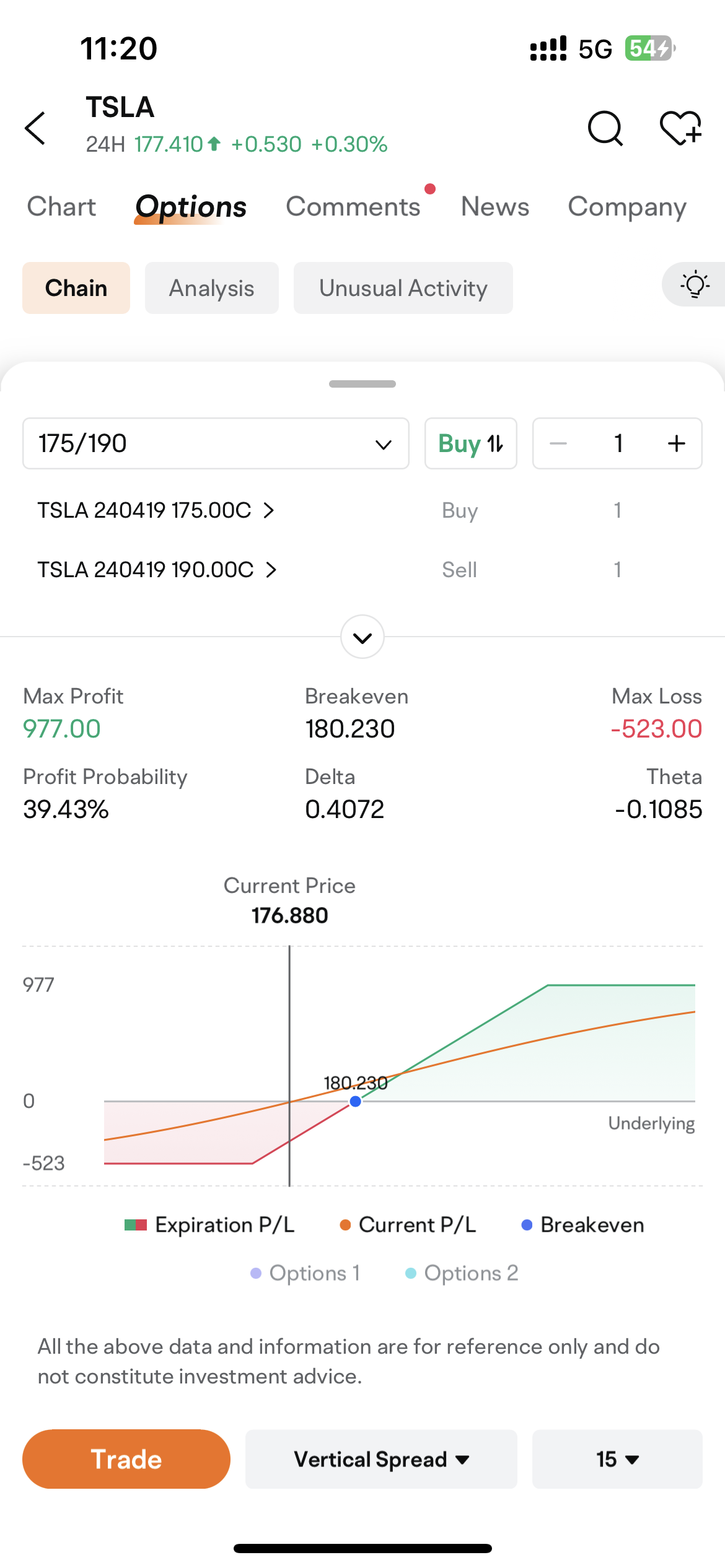Switch to the Comments tab
The width and height of the screenshot is (725, 1568).
tap(353, 207)
